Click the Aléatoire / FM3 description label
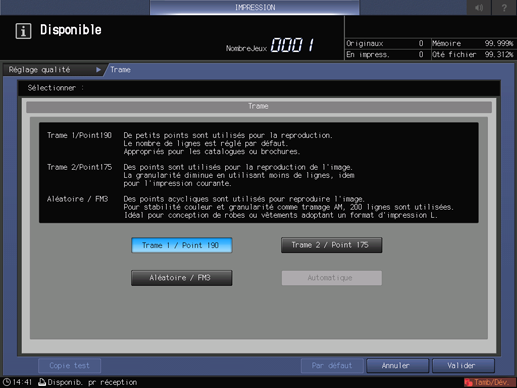Image resolution: width=517 pixels, height=388 pixels. pyautogui.click(x=77, y=199)
